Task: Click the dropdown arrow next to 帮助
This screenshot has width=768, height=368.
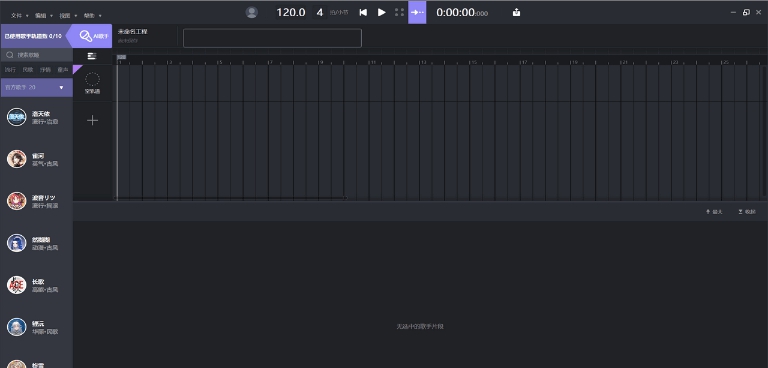Action: (100, 16)
